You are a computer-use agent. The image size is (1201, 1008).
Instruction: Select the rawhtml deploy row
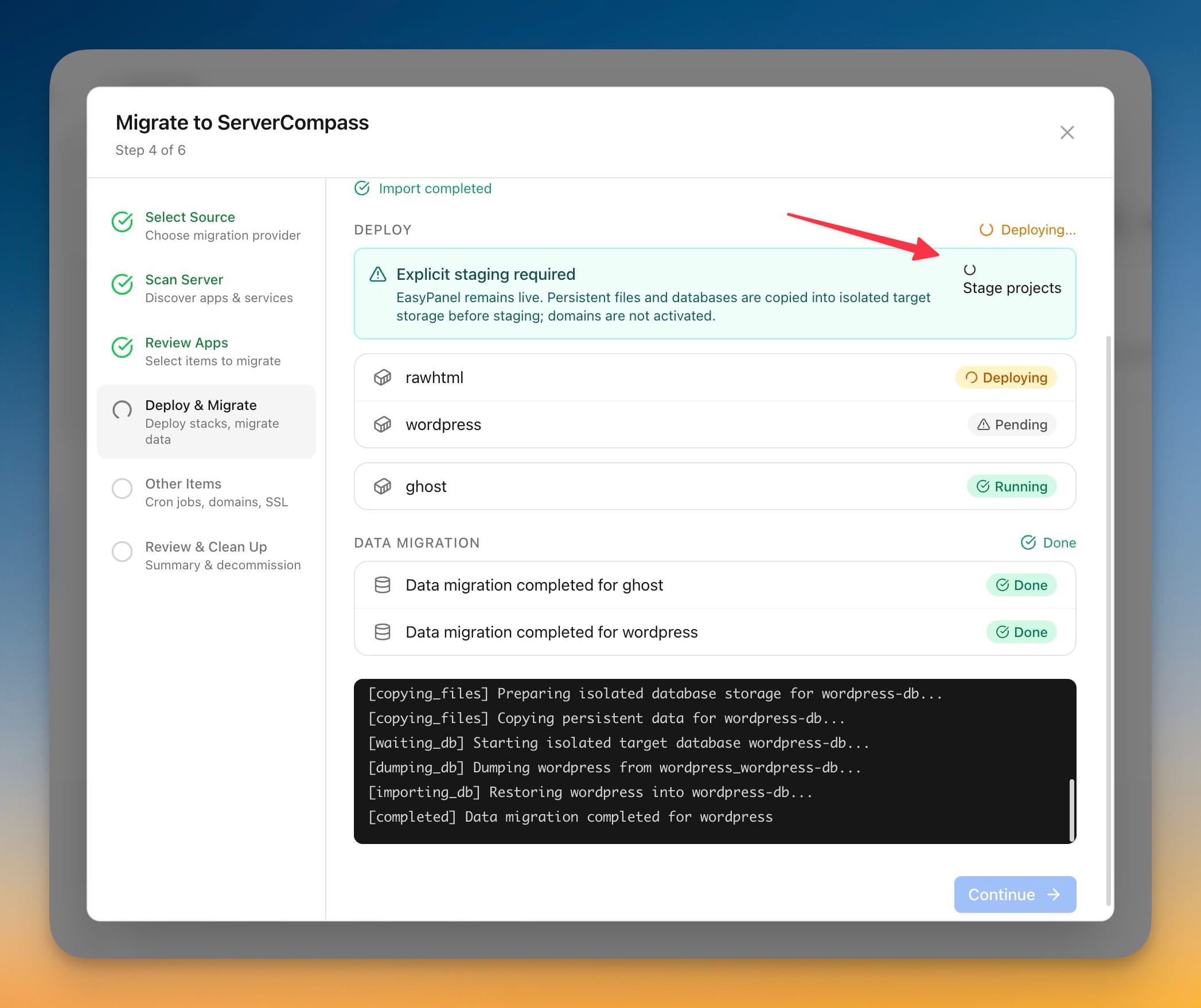715,377
